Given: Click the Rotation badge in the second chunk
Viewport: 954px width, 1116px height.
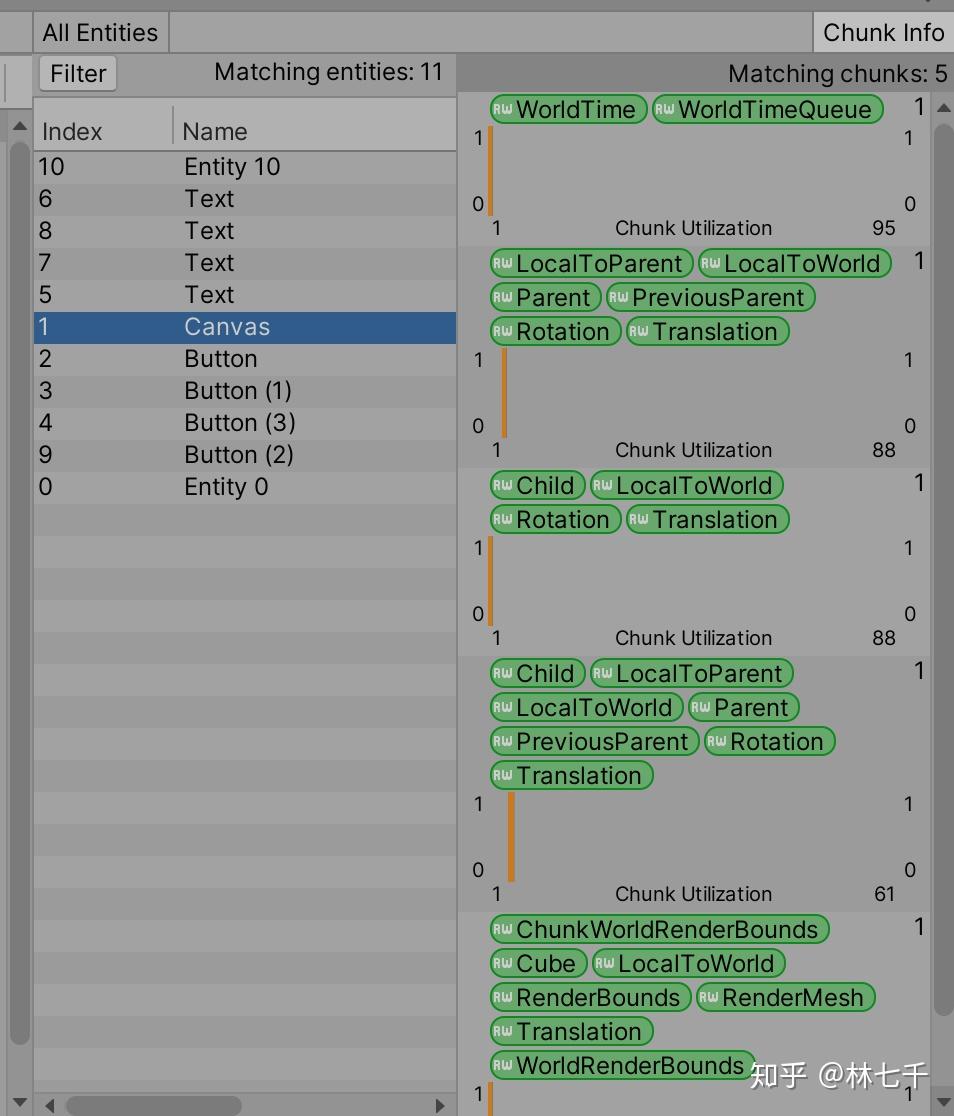Looking at the screenshot, I should coord(555,331).
